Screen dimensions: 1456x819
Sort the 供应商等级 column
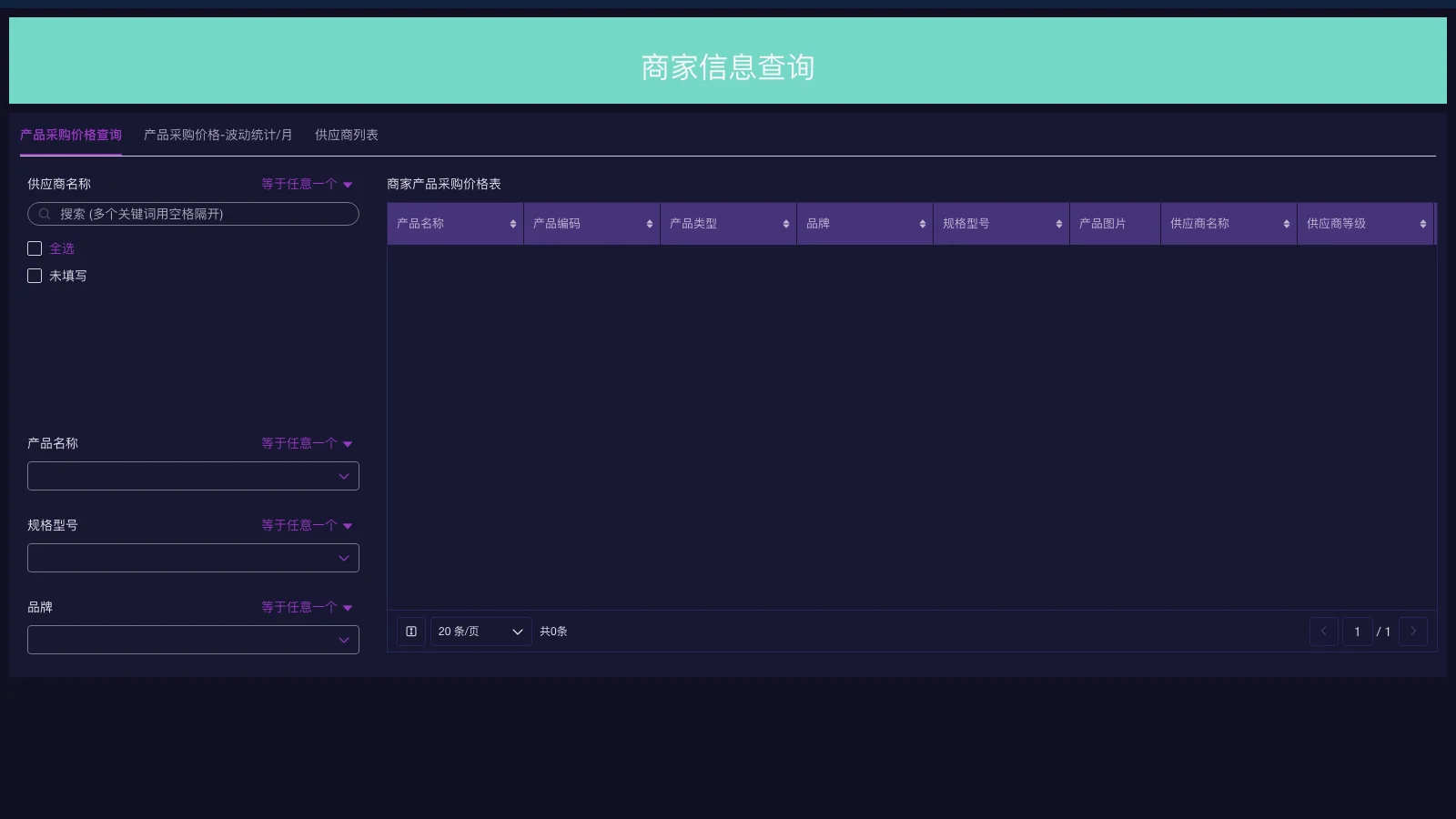1422,223
